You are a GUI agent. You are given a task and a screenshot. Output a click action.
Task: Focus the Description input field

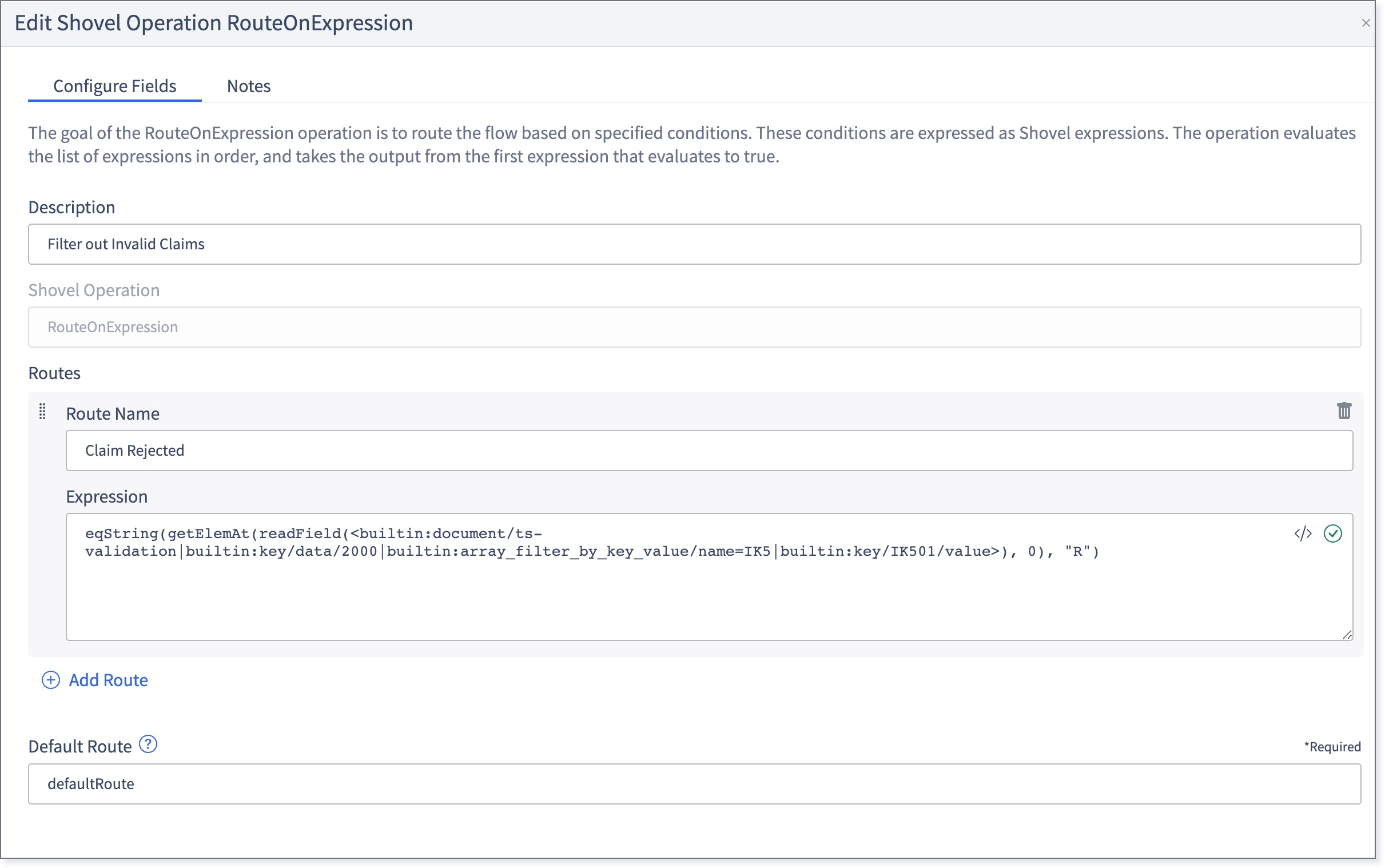click(695, 244)
